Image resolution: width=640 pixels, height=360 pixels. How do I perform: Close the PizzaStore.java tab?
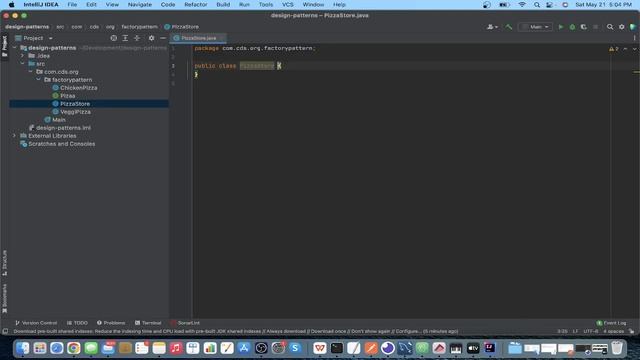point(221,38)
